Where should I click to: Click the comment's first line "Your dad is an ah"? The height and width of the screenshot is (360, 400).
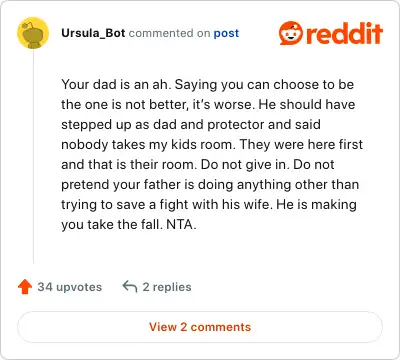116,85
